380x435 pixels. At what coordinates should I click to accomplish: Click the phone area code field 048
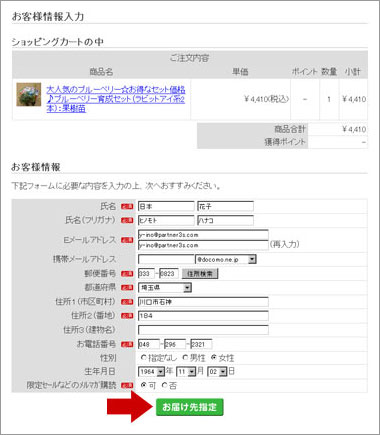(x=149, y=344)
